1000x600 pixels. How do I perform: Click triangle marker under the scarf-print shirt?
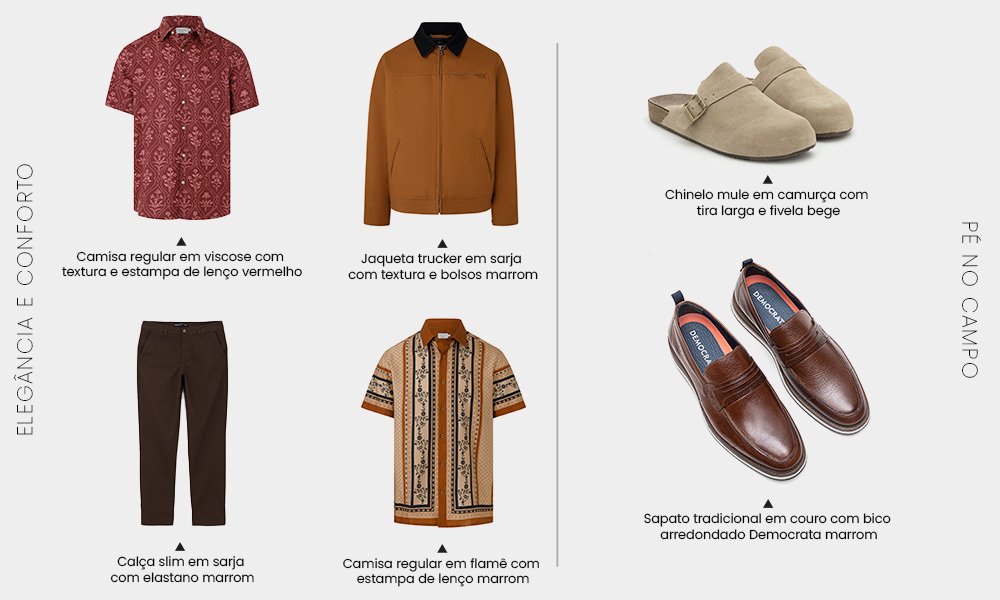(442, 549)
